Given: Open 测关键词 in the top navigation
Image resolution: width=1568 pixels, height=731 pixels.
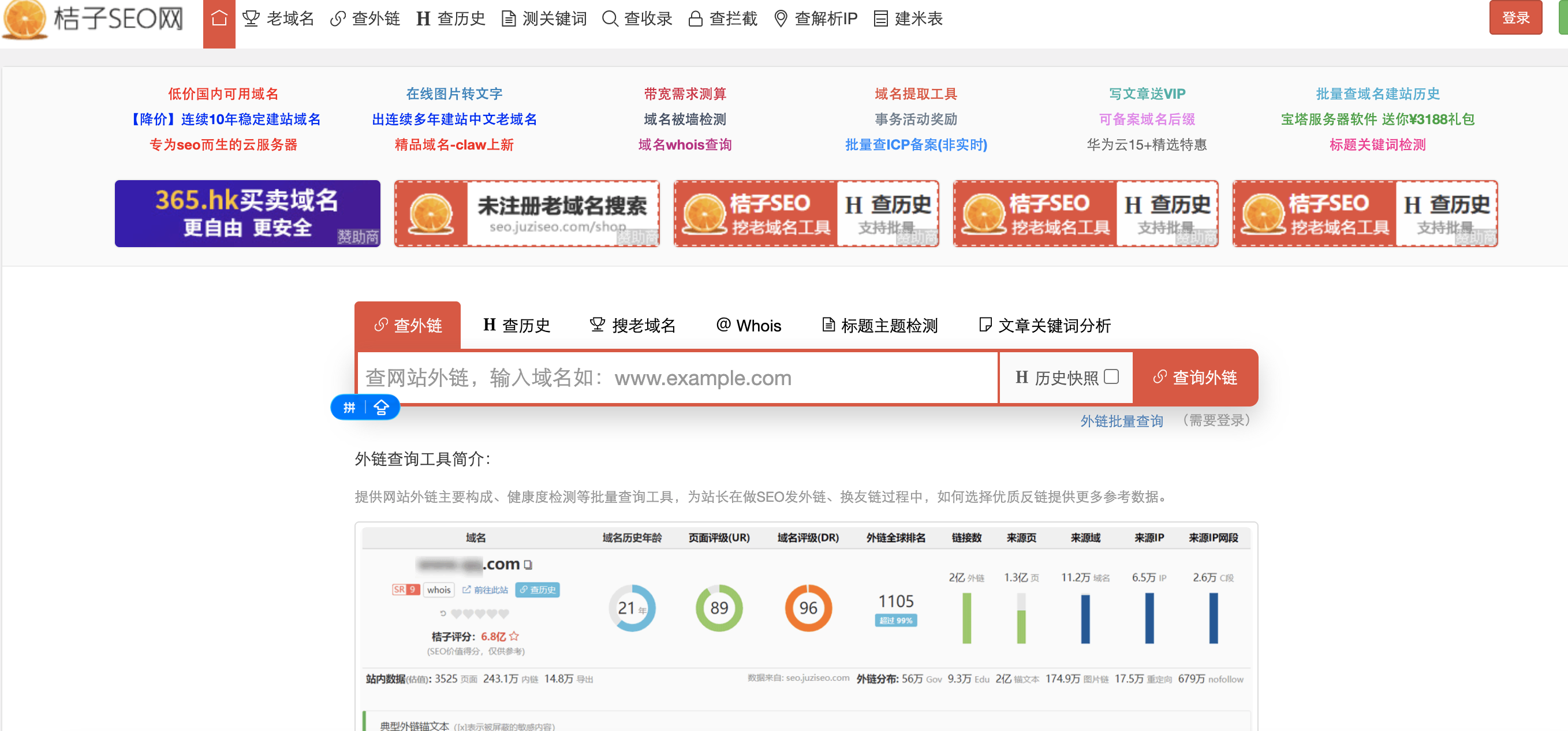Looking at the screenshot, I should [x=544, y=19].
